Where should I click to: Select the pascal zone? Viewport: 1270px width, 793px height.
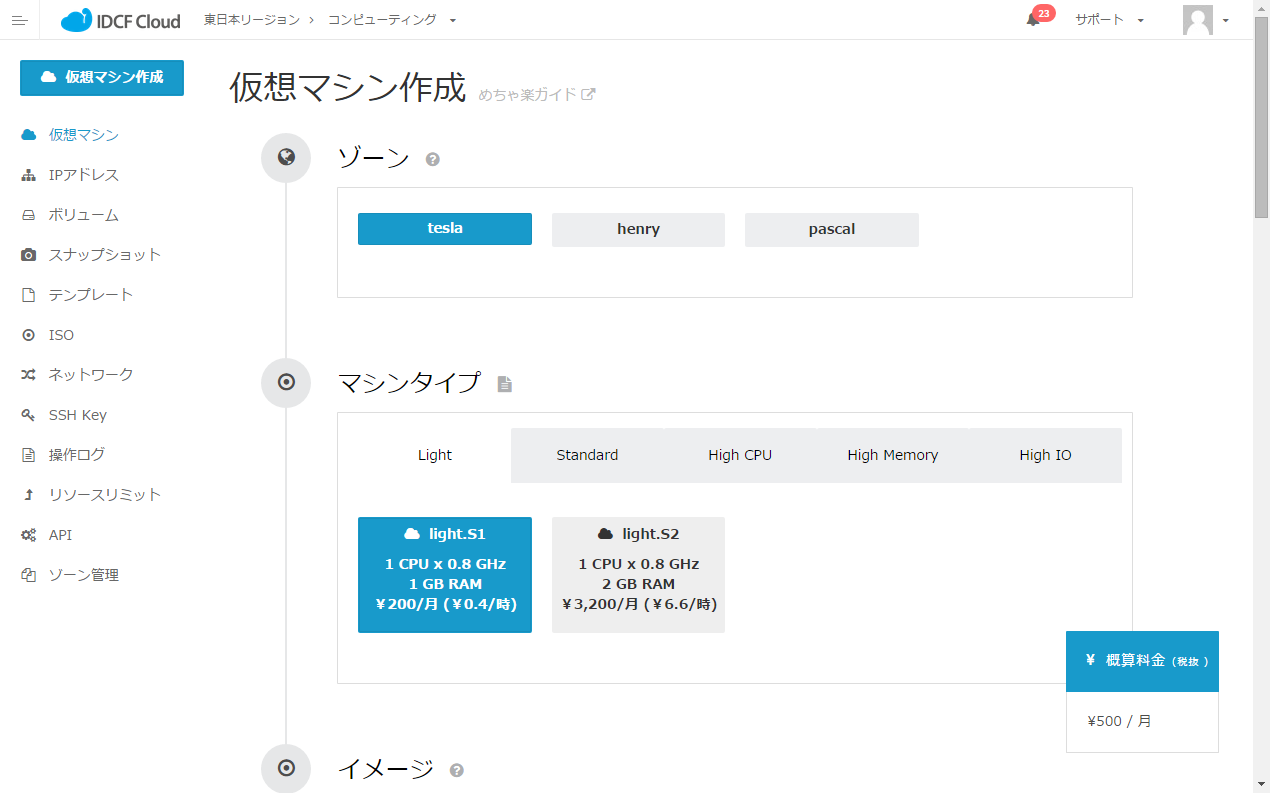[x=831, y=229]
